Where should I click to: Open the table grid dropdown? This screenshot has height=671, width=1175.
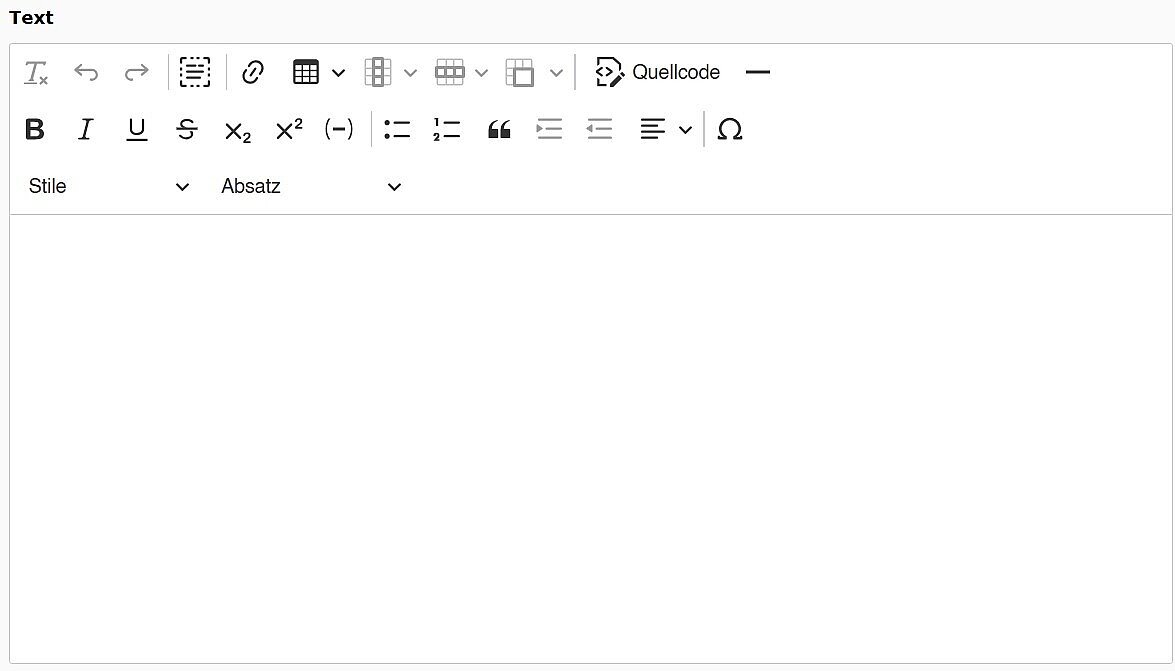[x=338, y=72]
